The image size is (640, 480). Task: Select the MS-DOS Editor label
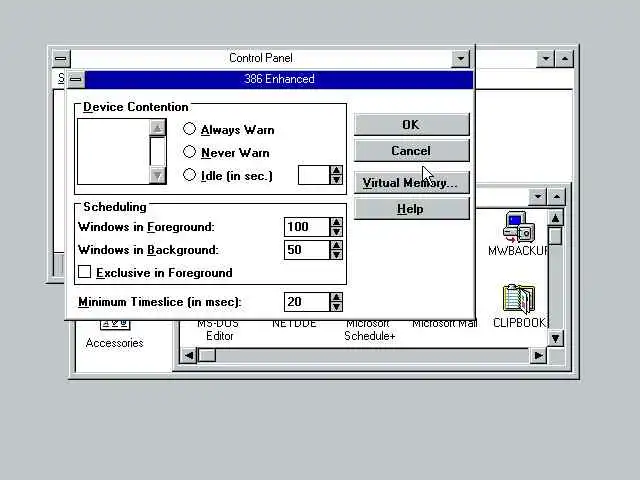pos(219,331)
